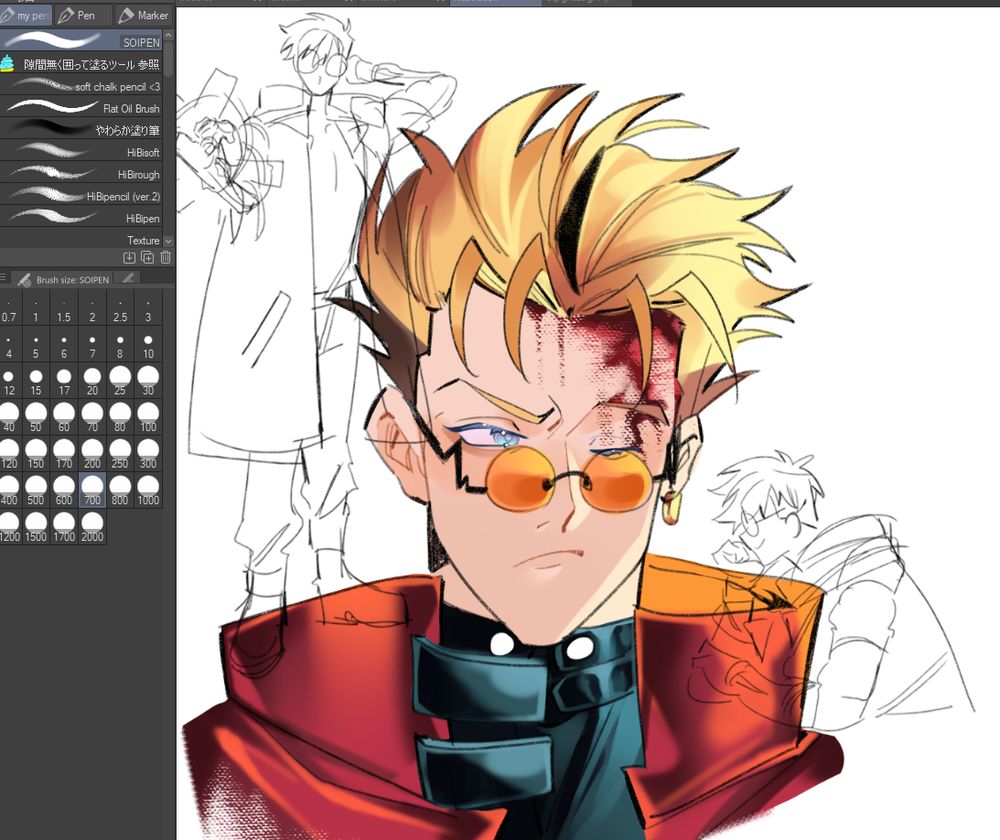Set brush size preset to 600
The image size is (1000, 840).
click(64, 490)
